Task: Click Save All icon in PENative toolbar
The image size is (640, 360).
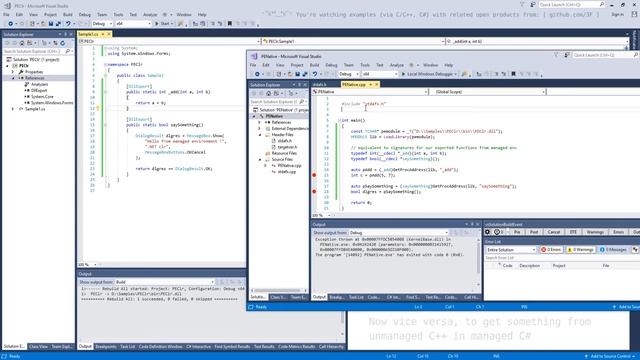Action: [305, 74]
